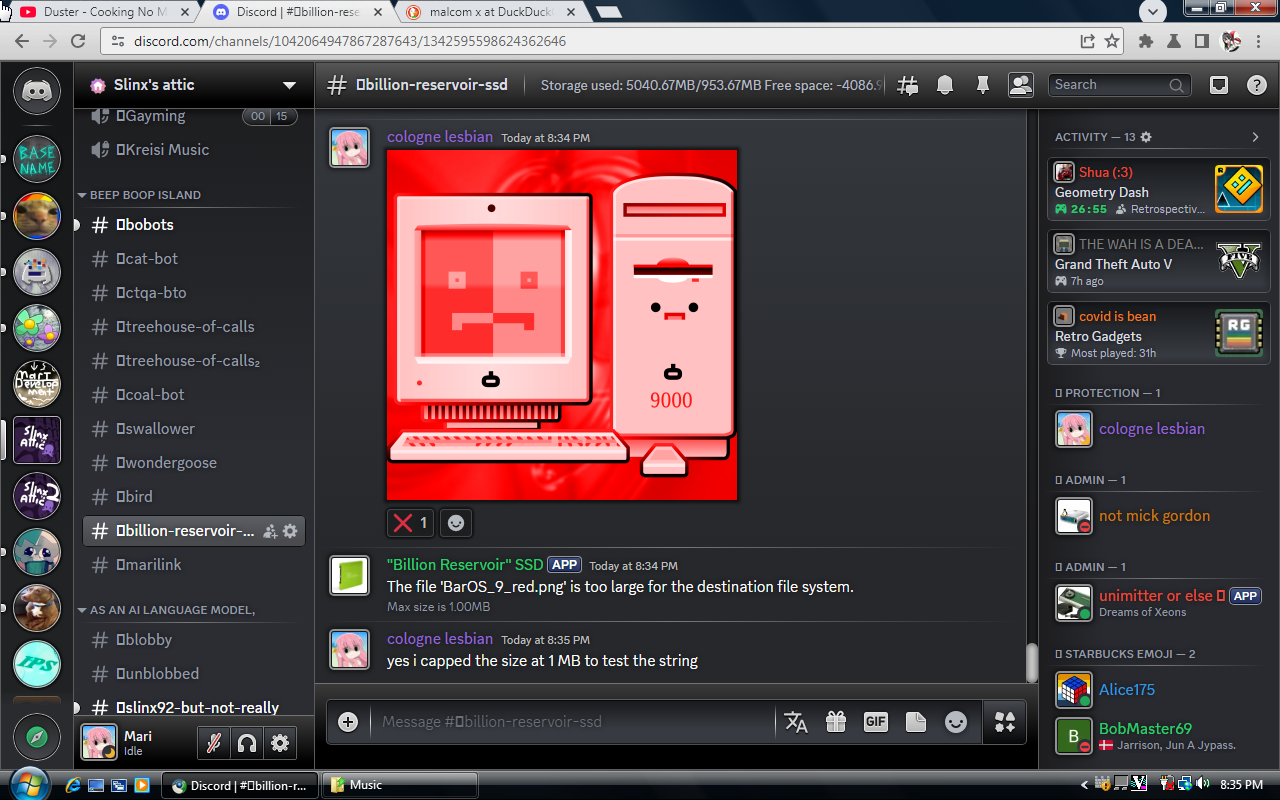Toggle the member list visibility
Viewport: 1280px width, 800px height.
tap(1020, 86)
